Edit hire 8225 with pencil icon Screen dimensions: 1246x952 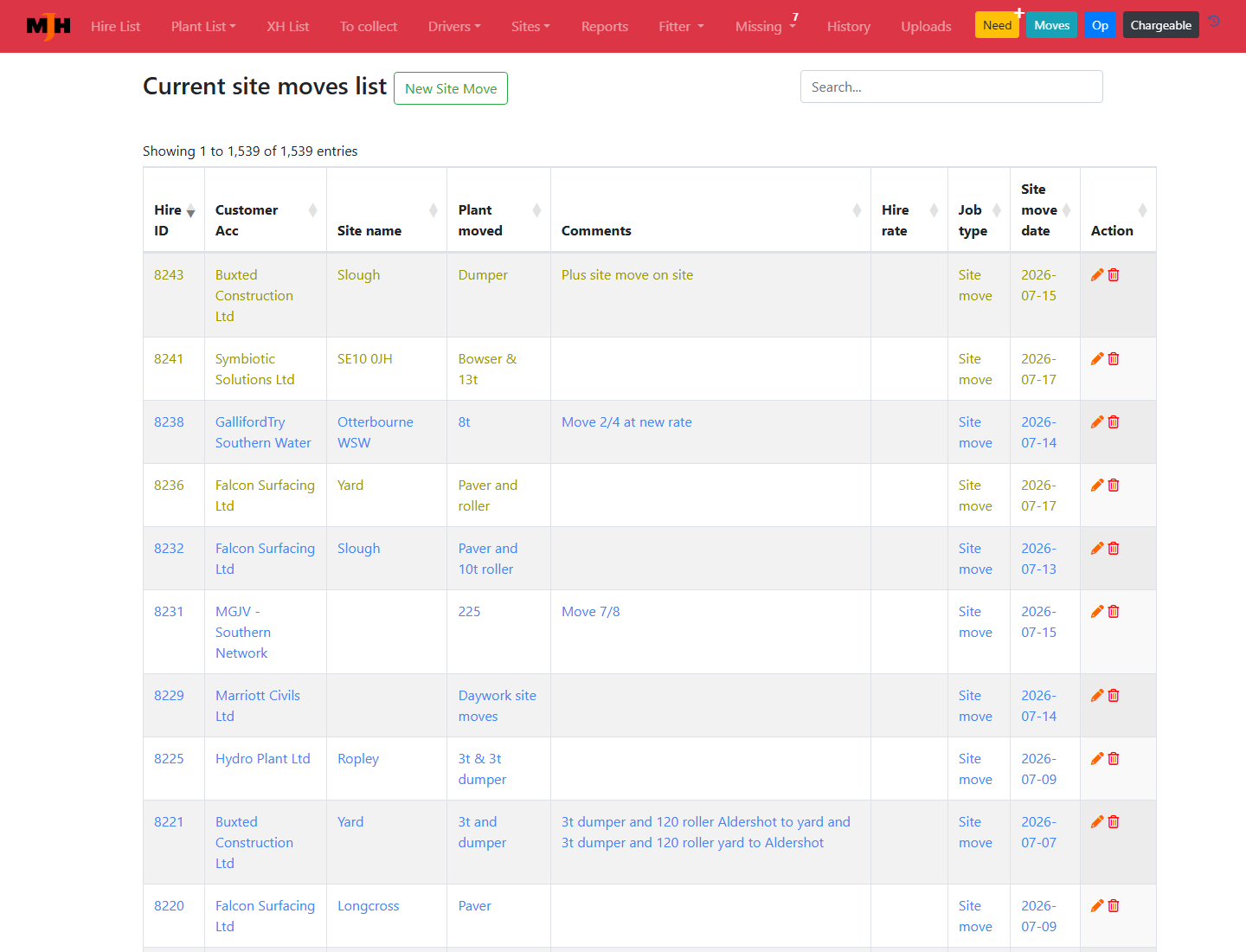(x=1097, y=758)
